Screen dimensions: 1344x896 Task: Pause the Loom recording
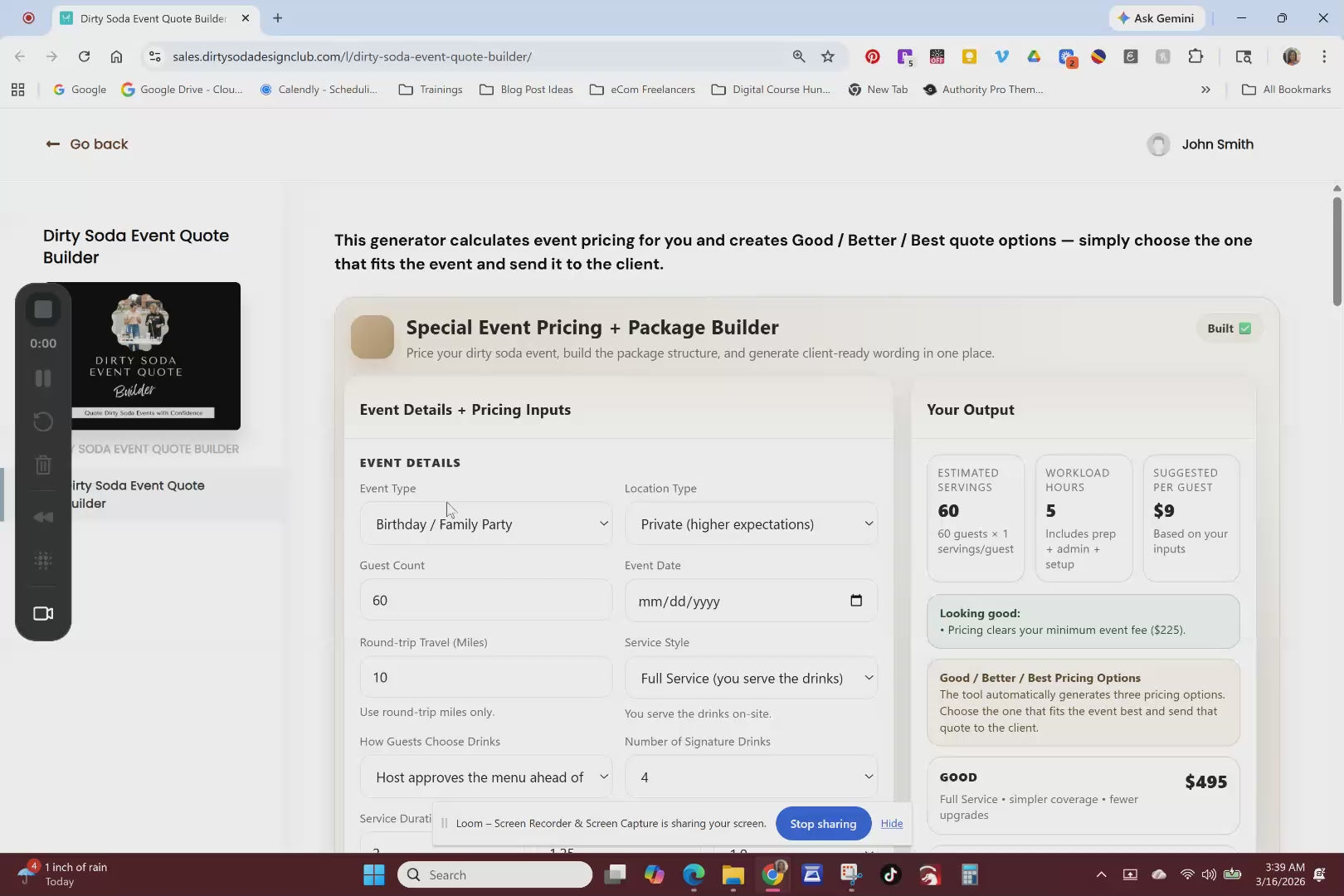pyautogui.click(x=43, y=378)
